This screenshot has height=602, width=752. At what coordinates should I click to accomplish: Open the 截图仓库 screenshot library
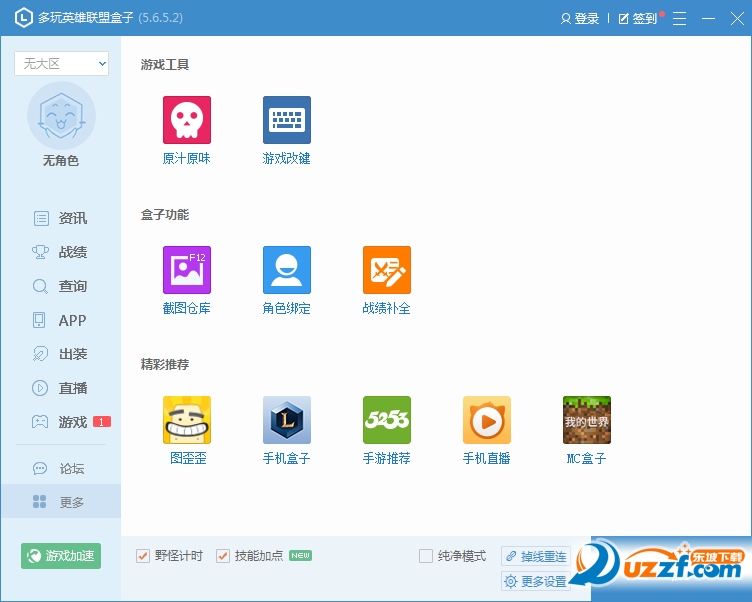[x=187, y=270]
